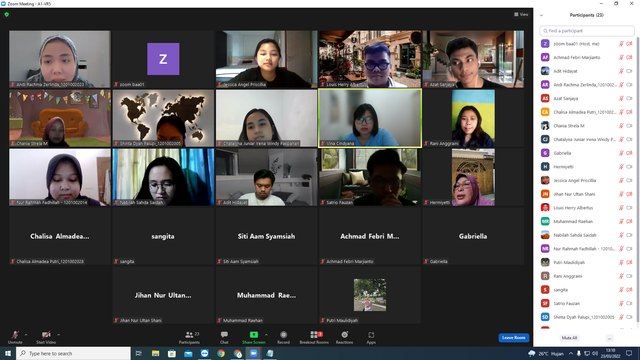Select Vina Cindyana's video tile

tap(370, 118)
